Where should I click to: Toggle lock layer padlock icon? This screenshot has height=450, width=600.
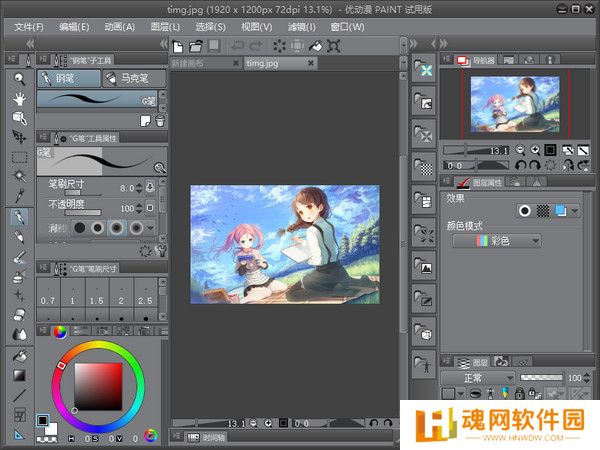click(519, 393)
